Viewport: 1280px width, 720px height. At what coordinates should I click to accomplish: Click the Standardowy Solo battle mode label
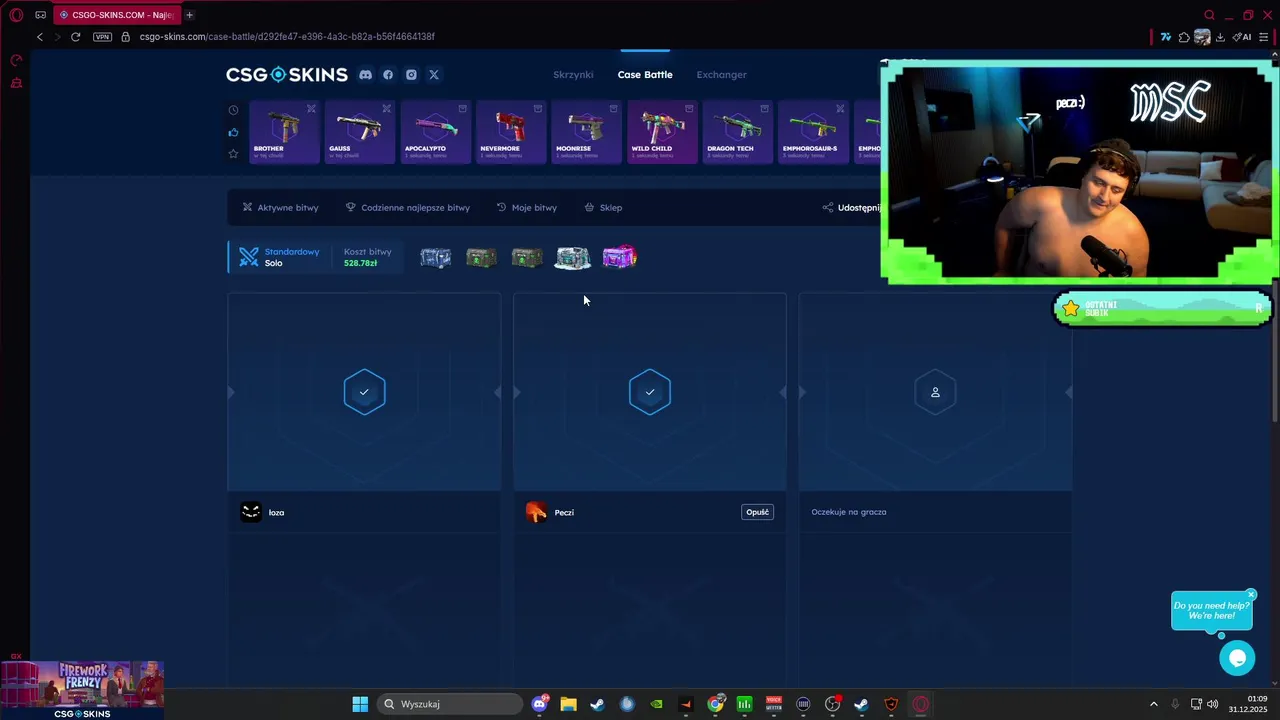tap(280, 257)
